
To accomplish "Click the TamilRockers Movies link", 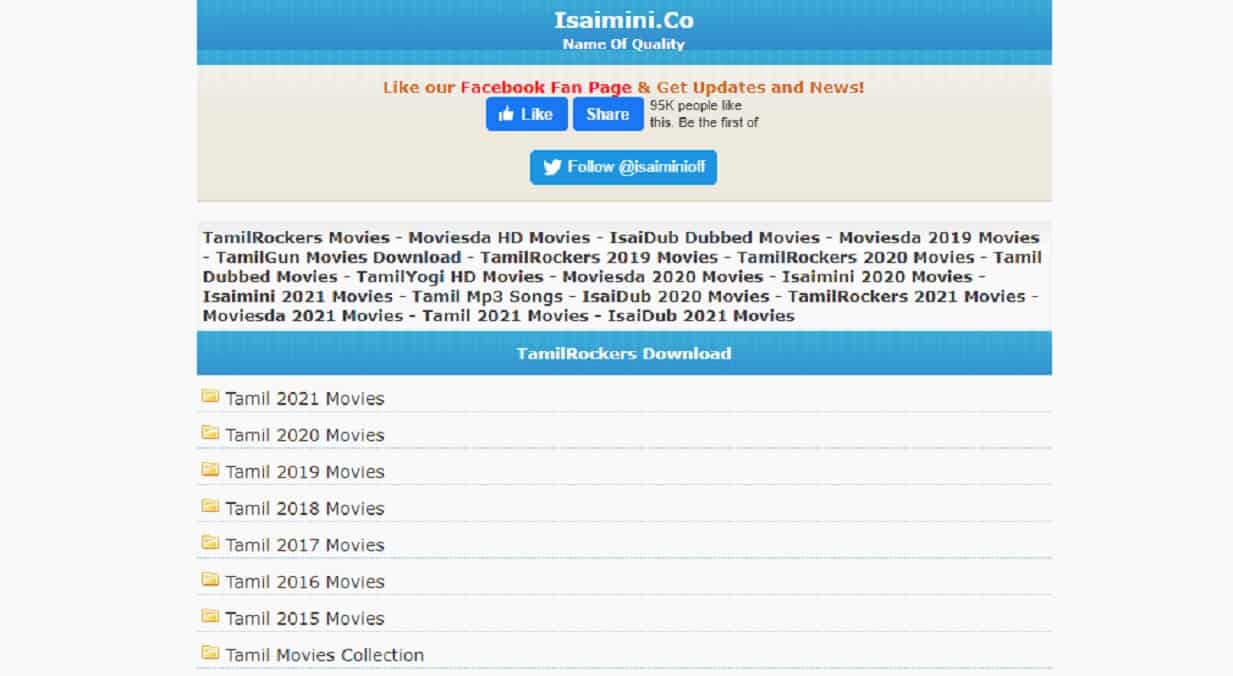I will [x=296, y=238].
